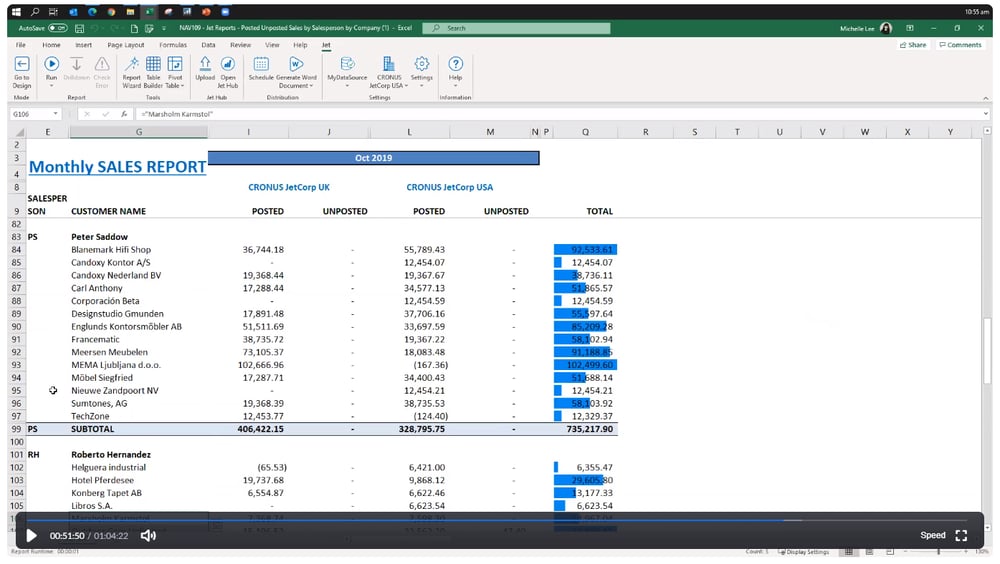Switch to the Formulas tab

click(x=173, y=45)
